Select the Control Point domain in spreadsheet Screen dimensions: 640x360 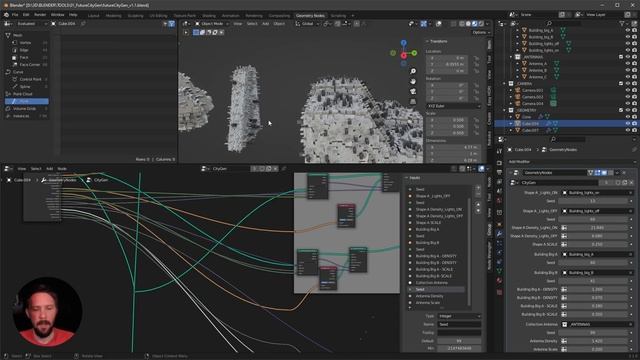[31, 79]
